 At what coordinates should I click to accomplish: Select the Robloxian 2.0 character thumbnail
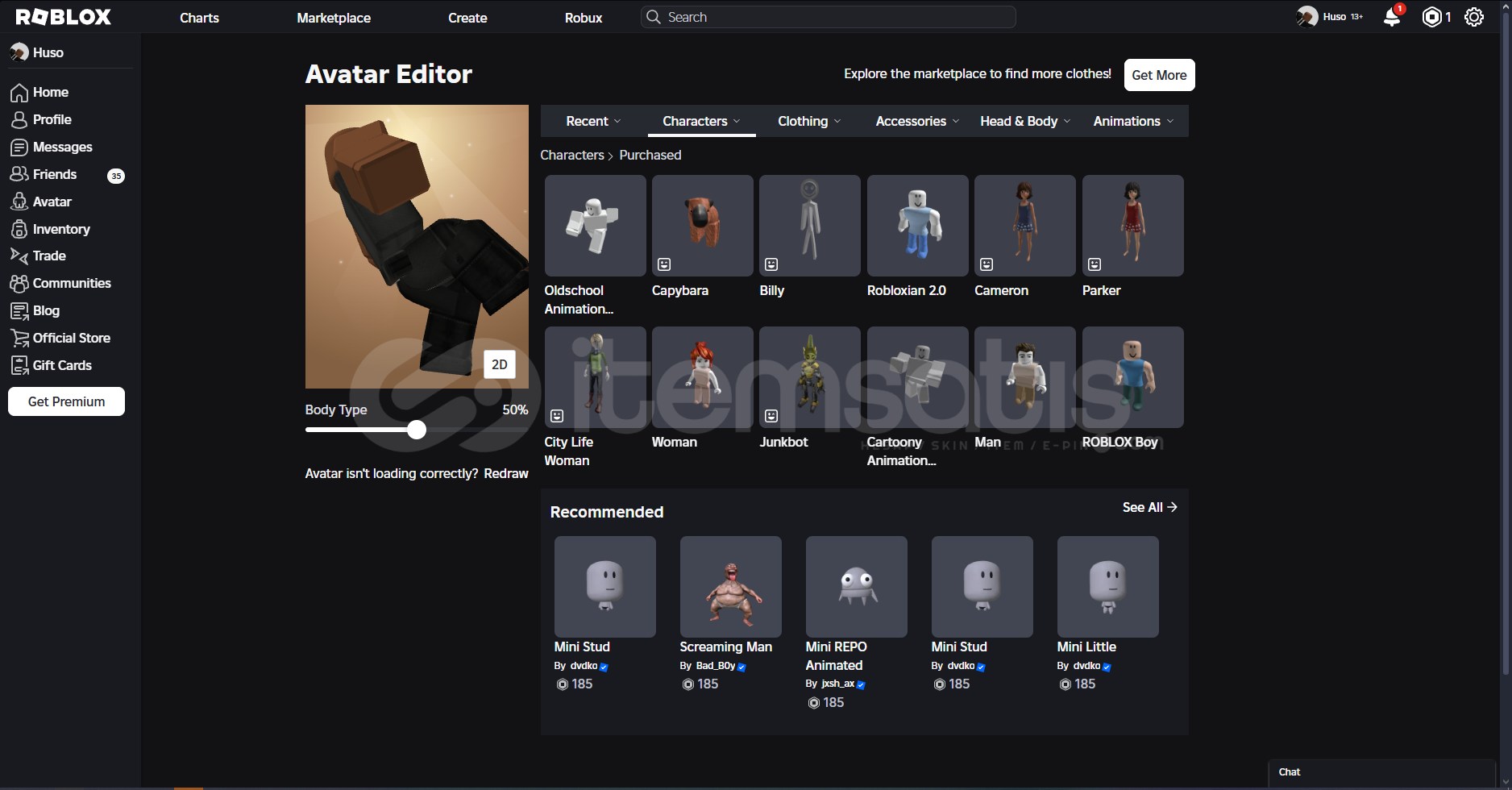[x=917, y=226]
